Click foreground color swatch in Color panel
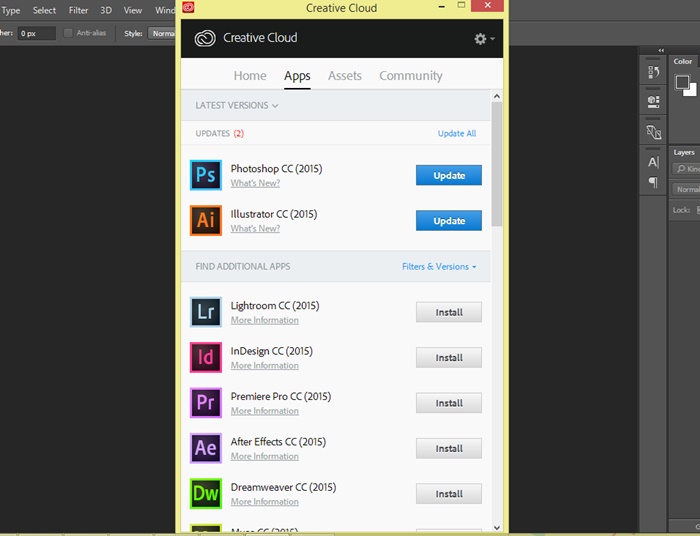This screenshot has width=700, height=536. point(682,82)
